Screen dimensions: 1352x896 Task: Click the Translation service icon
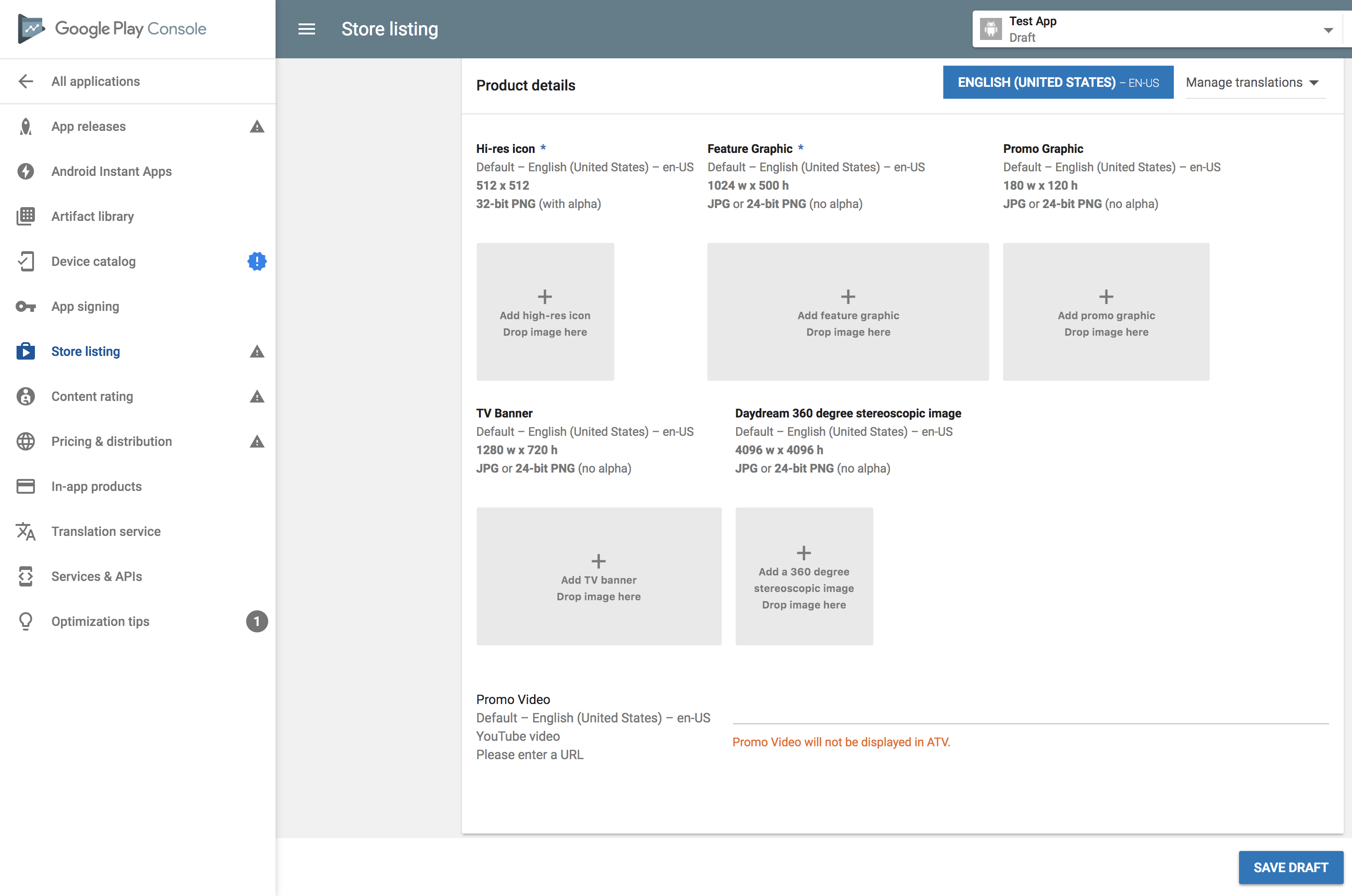[26, 531]
